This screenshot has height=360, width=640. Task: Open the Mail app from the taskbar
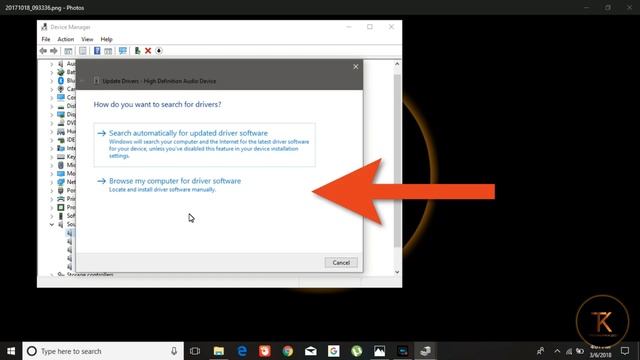point(311,351)
